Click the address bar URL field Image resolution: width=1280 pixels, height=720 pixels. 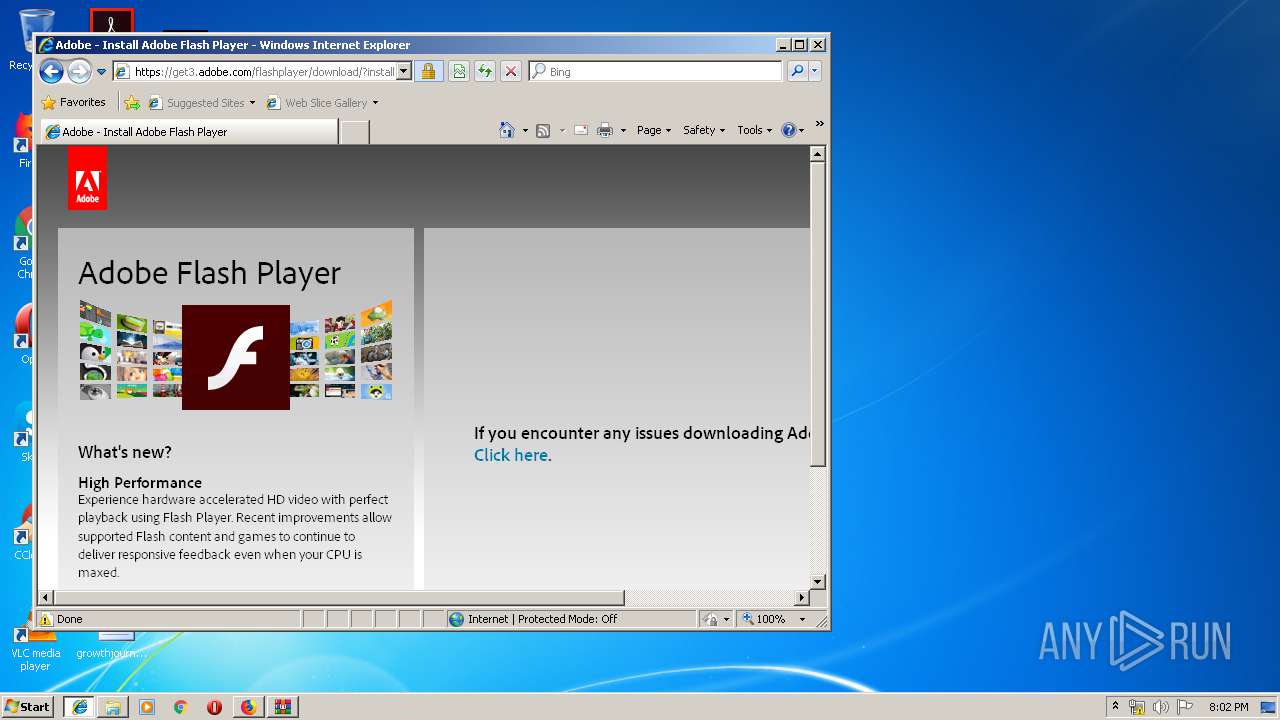255,72
